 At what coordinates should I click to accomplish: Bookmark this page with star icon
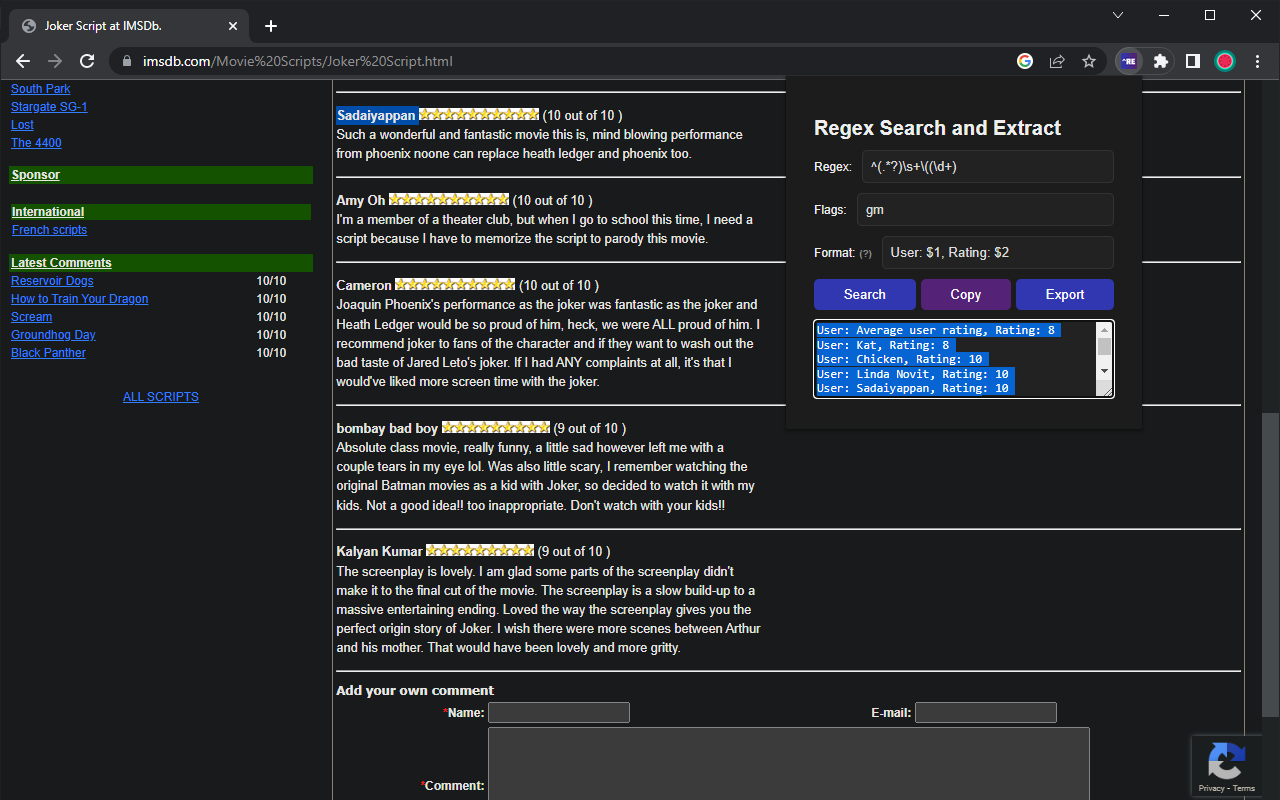point(1089,61)
